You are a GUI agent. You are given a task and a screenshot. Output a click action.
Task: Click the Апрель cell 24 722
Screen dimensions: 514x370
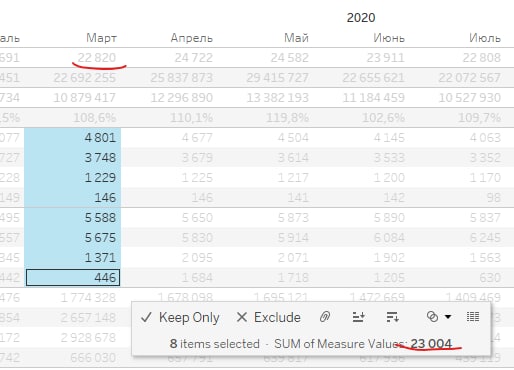click(193, 58)
